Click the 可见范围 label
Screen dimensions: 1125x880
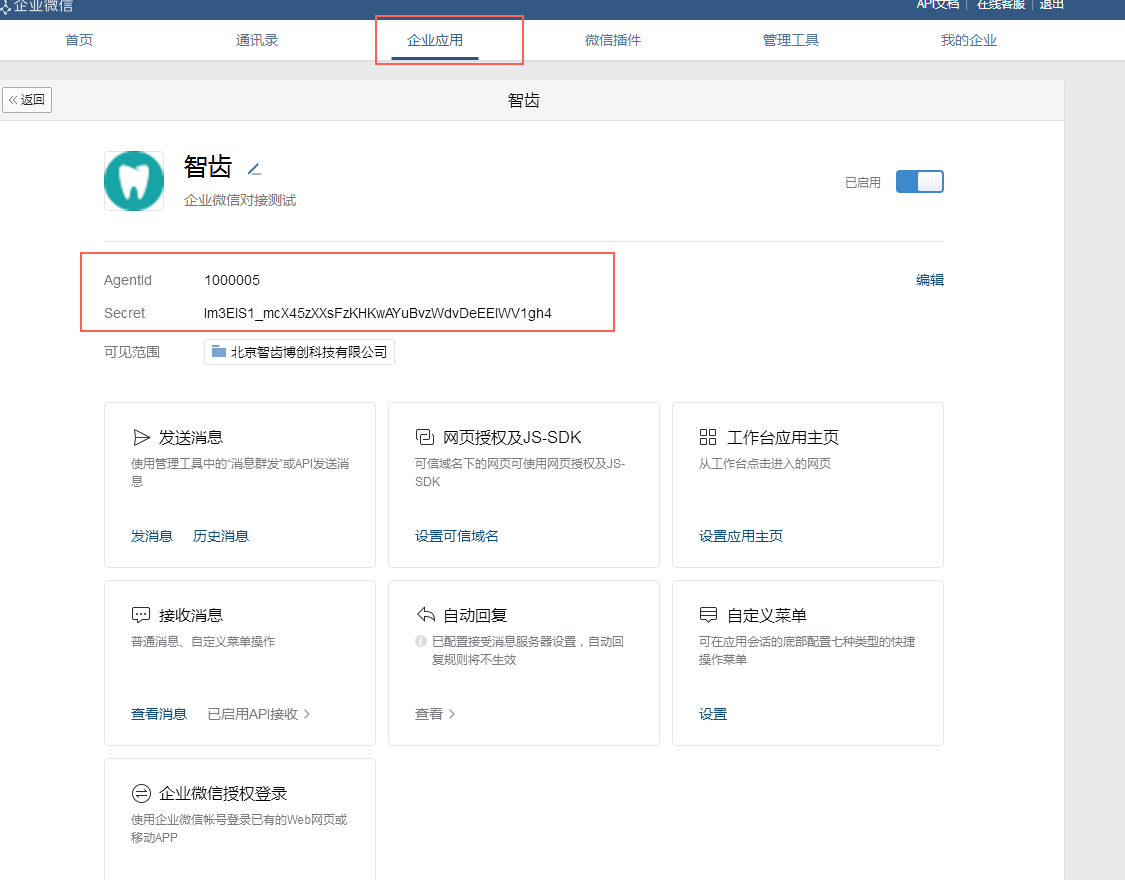pyautogui.click(x=132, y=352)
